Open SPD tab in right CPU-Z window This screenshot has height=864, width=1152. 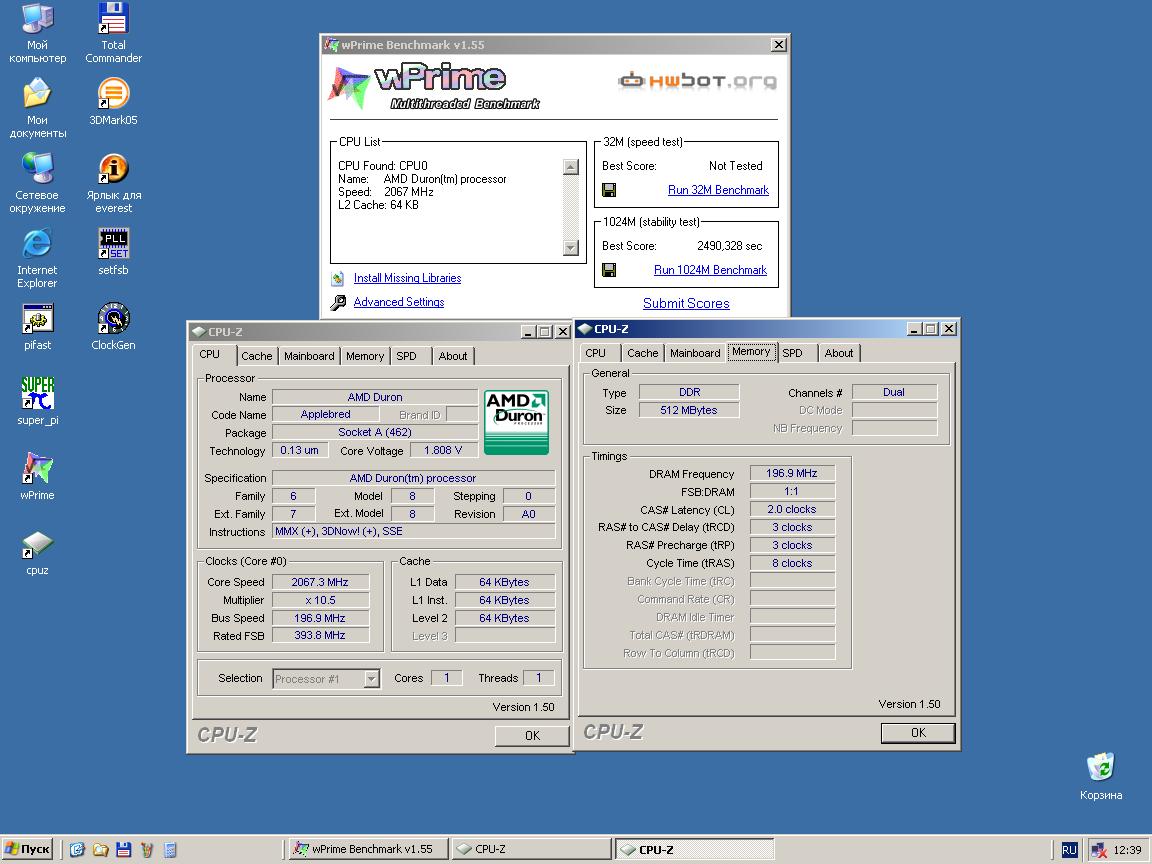792,353
